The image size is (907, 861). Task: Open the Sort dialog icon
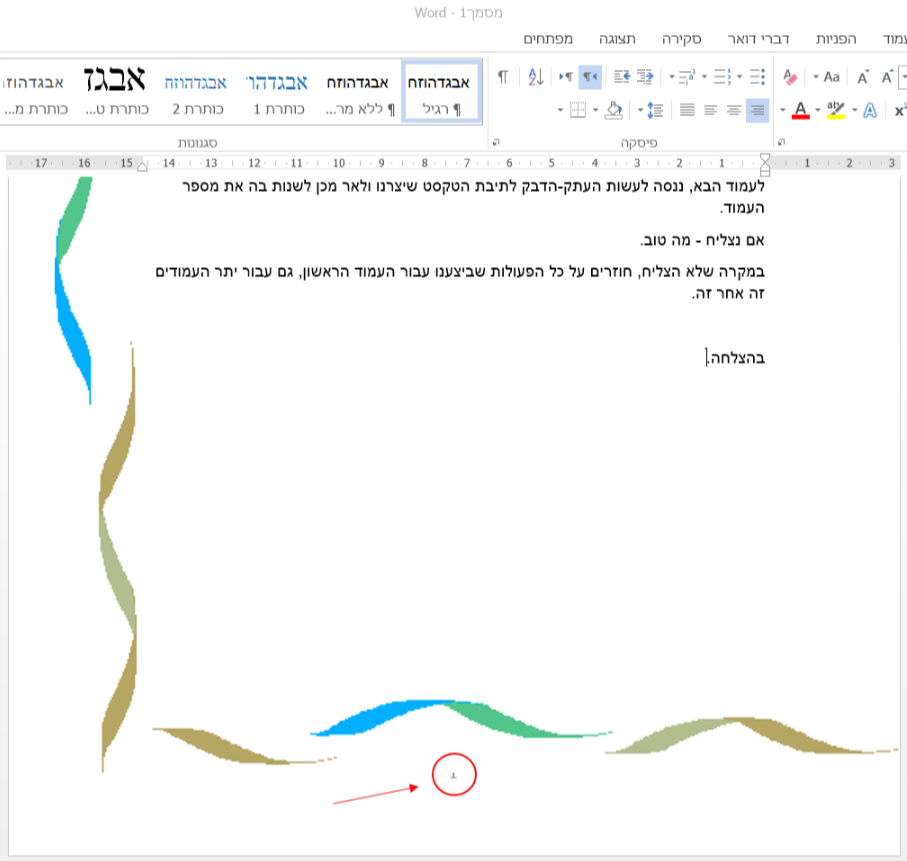[534, 75]
